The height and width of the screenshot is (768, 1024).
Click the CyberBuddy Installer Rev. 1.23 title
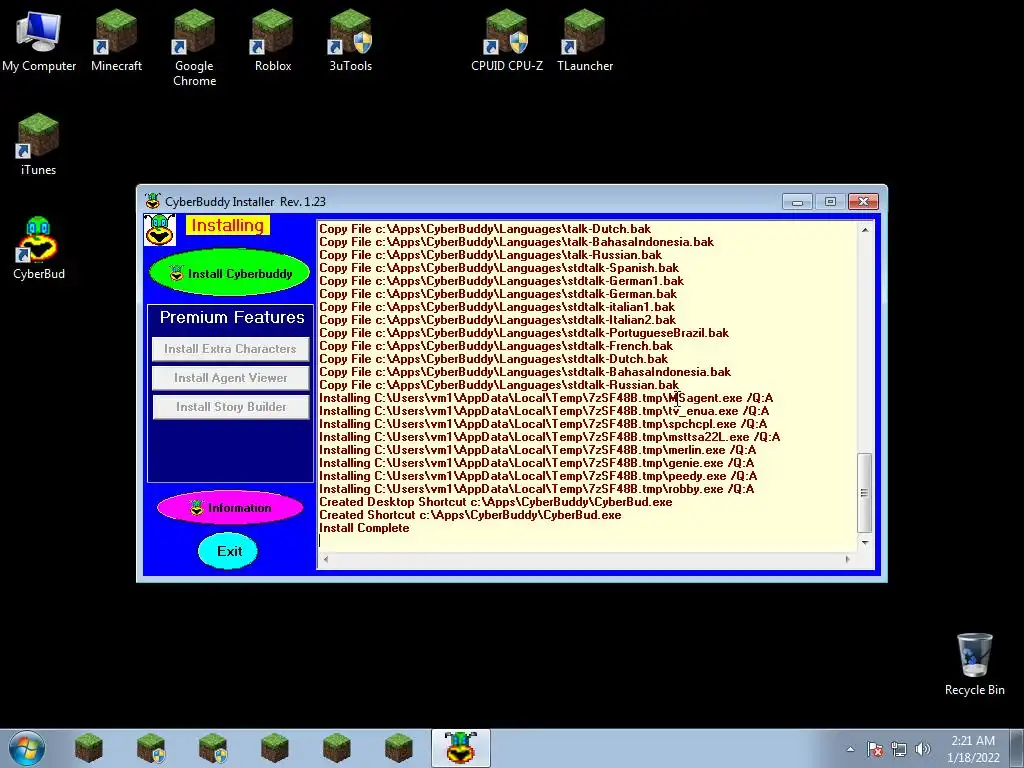pyautogui.click(x=245, y=202)
